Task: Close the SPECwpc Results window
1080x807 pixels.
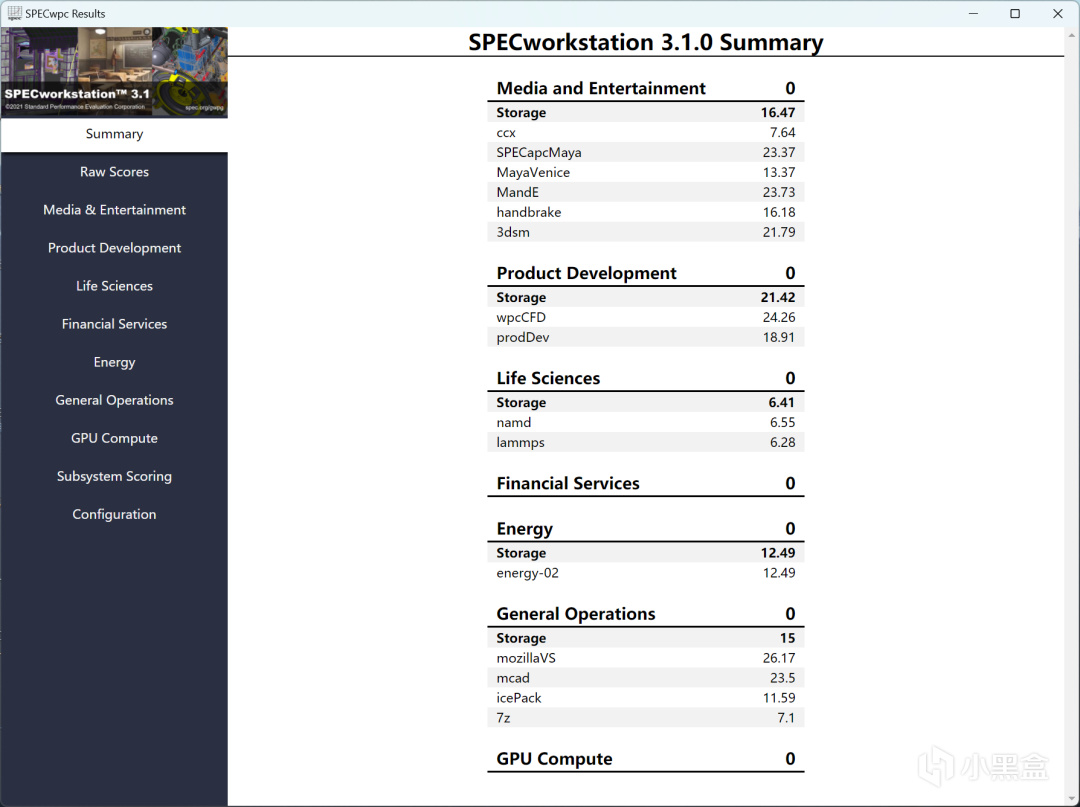Action: (1057, 13)
